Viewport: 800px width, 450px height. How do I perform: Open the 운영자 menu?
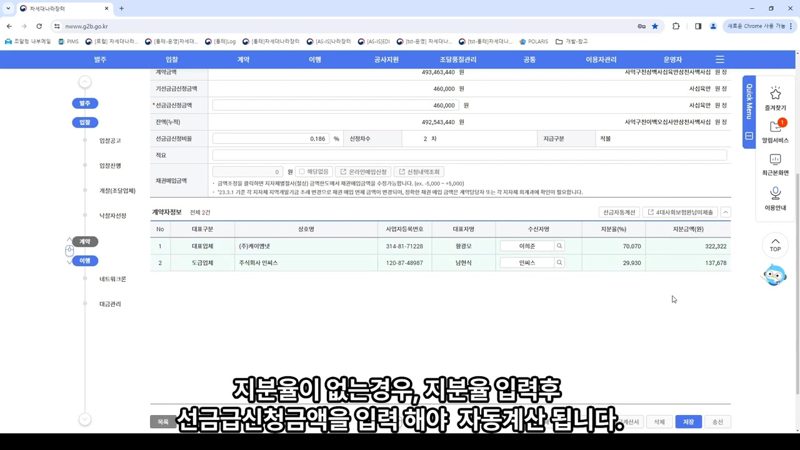point(672,60)
